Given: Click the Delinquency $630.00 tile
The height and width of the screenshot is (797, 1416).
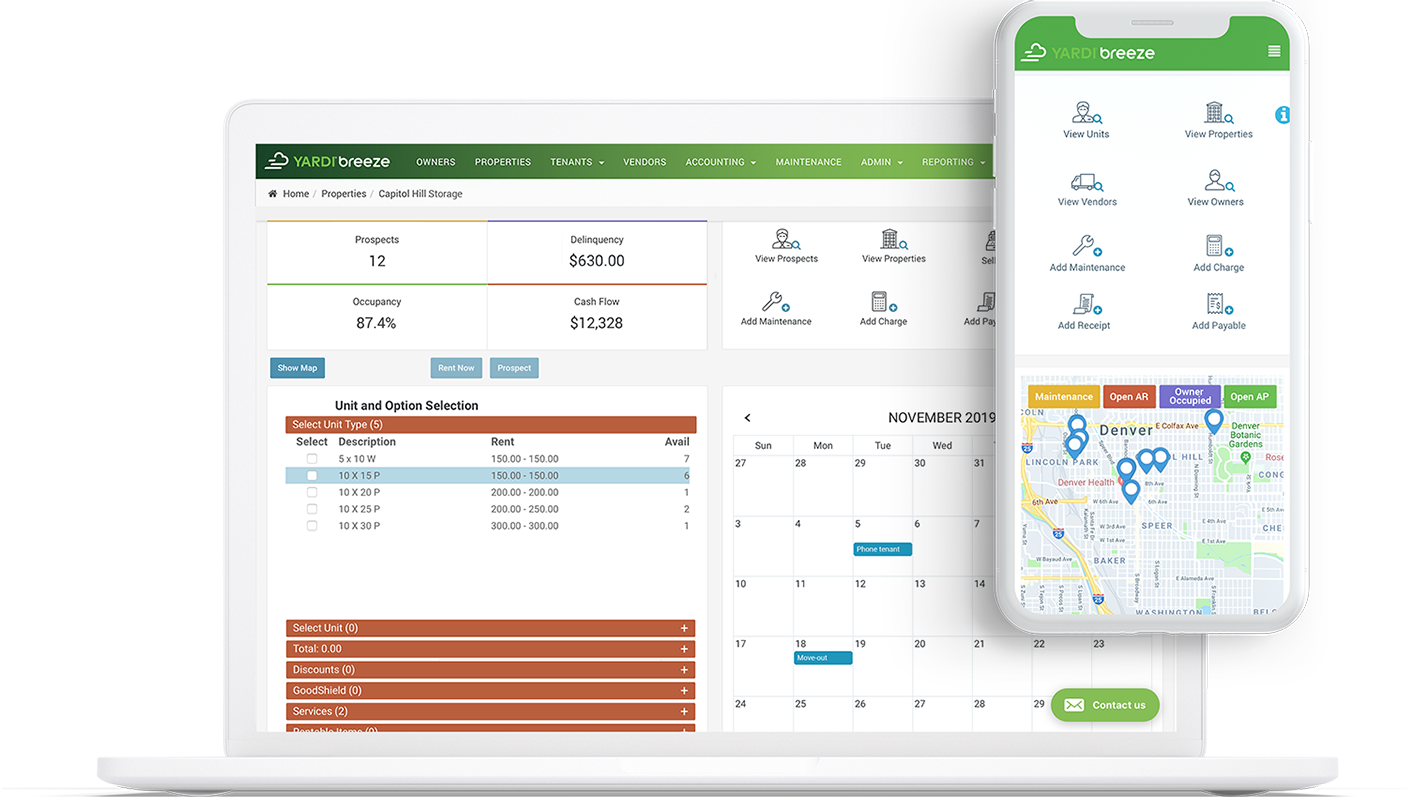Looking at the screenshot, I should click(x=597, y=252).
